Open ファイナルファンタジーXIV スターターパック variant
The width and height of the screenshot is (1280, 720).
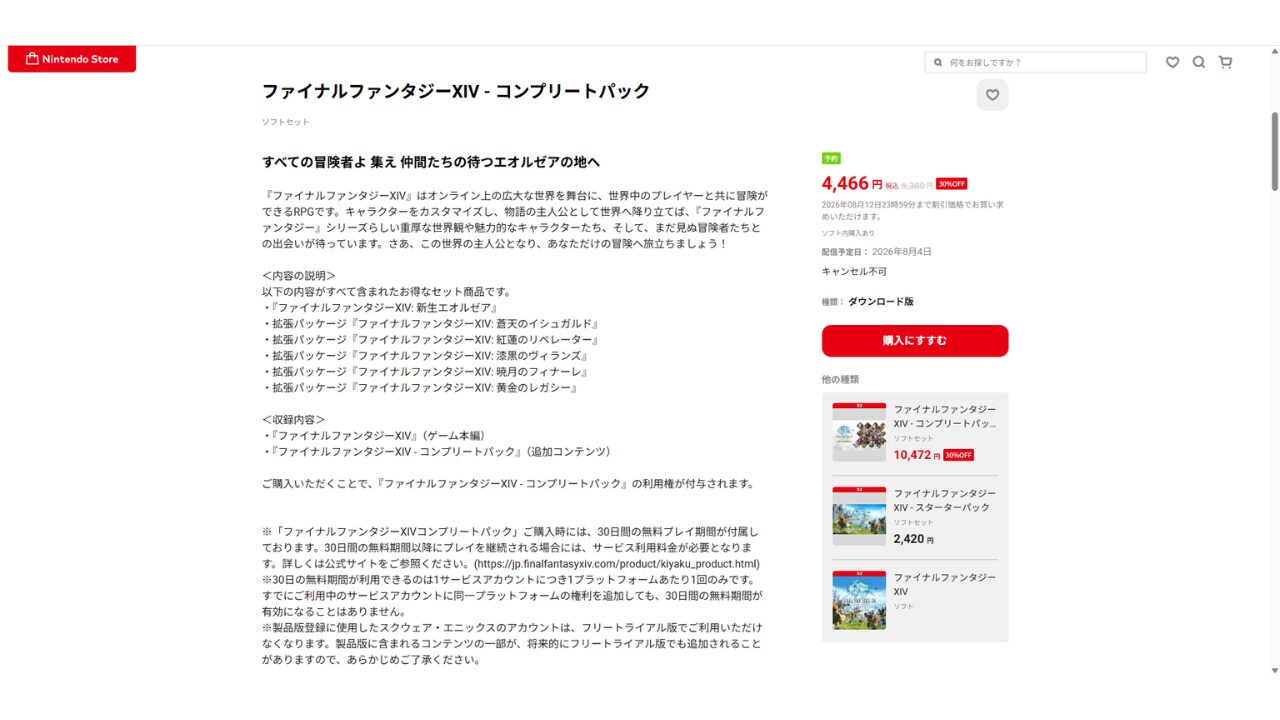(x=915, y=517)
